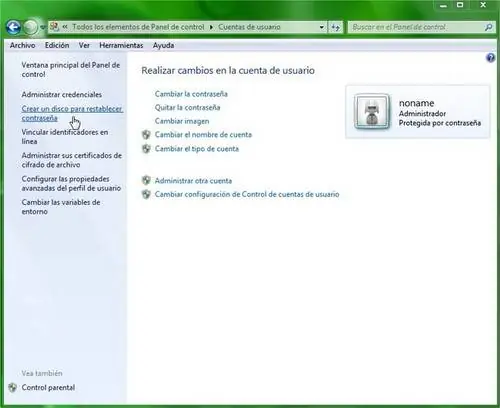Screen dimensions: 500x408
Task: Click the blue help question mark icon
Action: pos(490,58)
